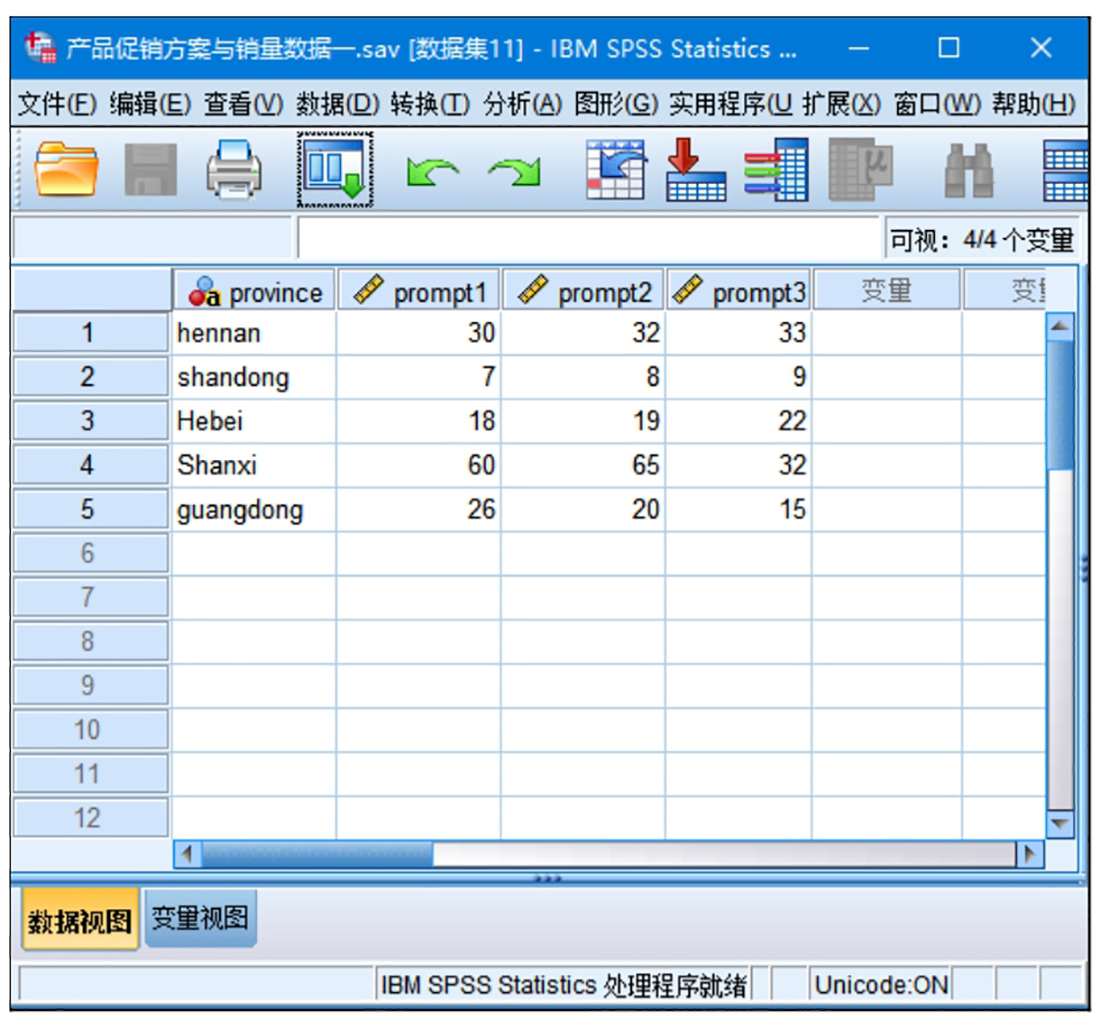Click the cell containing guangdong
Image resolution: width=1100 pixels, height=1019 pixels.
pyautogui.click(x=240, y=510)
